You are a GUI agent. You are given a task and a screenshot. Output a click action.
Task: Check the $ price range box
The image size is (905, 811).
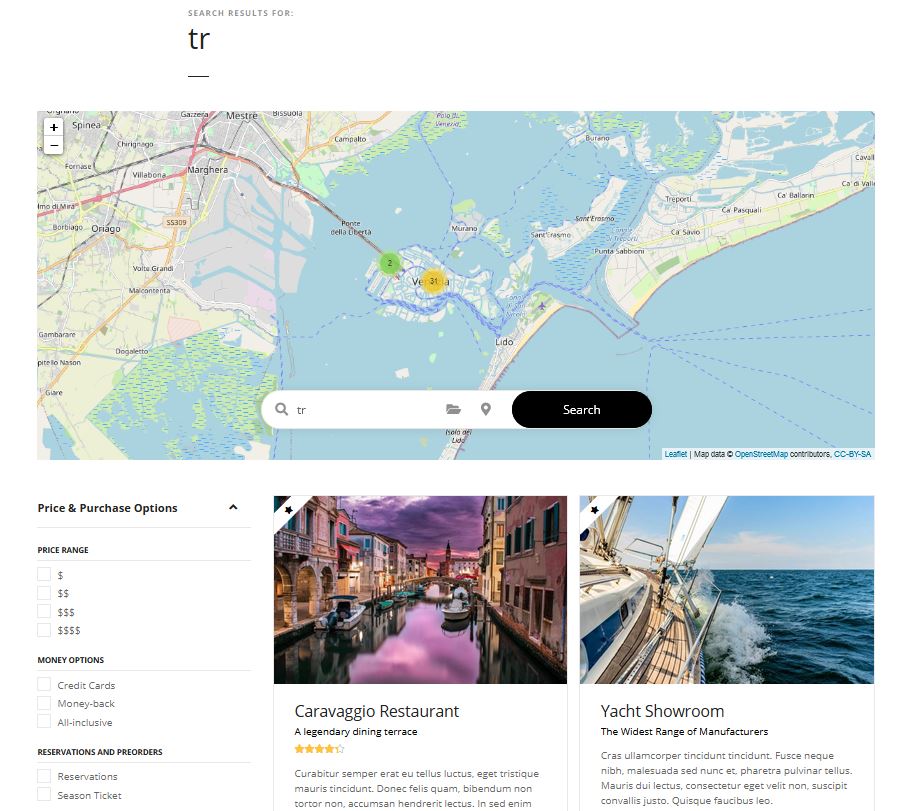pos(44,574)
